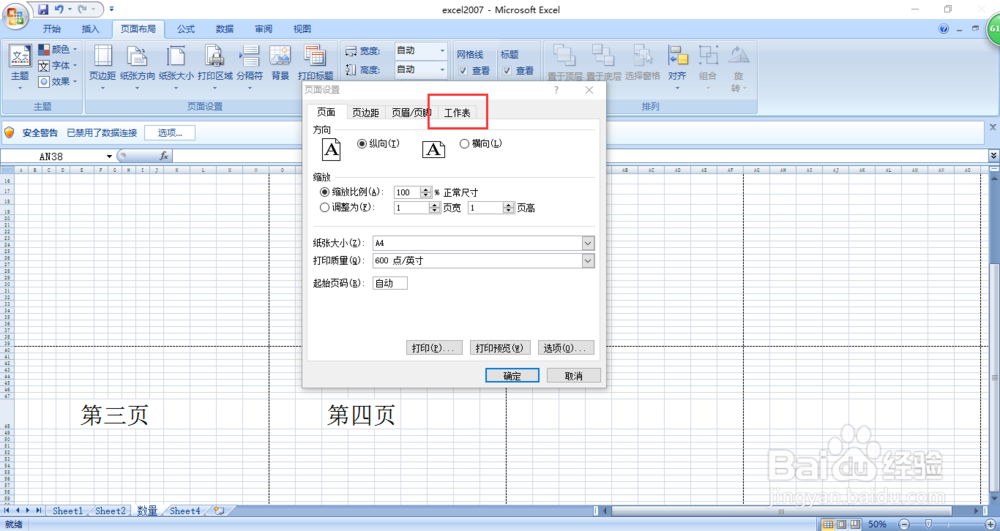This screenshot has width=1000, height=531.
Task: Open paper Orientation (纸张方向) menu
Action: pos(137,66)
